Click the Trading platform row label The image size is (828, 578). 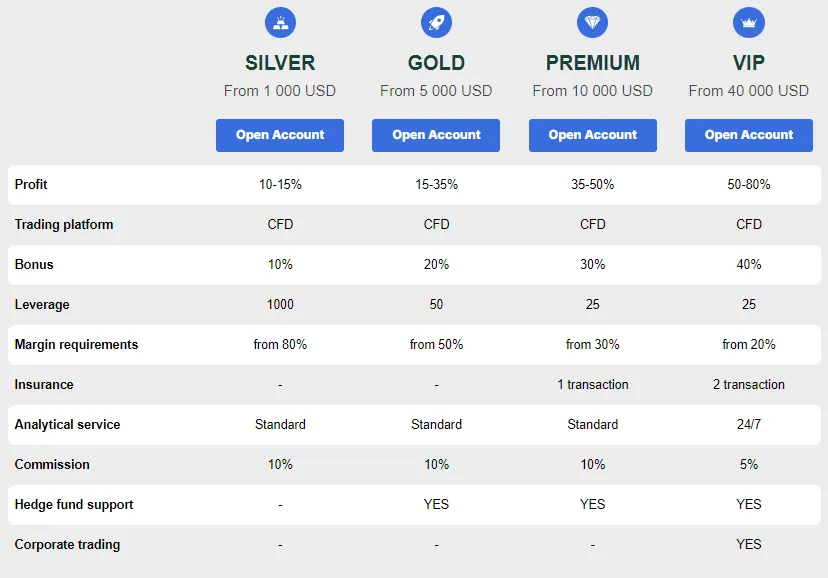coord(64,225)
